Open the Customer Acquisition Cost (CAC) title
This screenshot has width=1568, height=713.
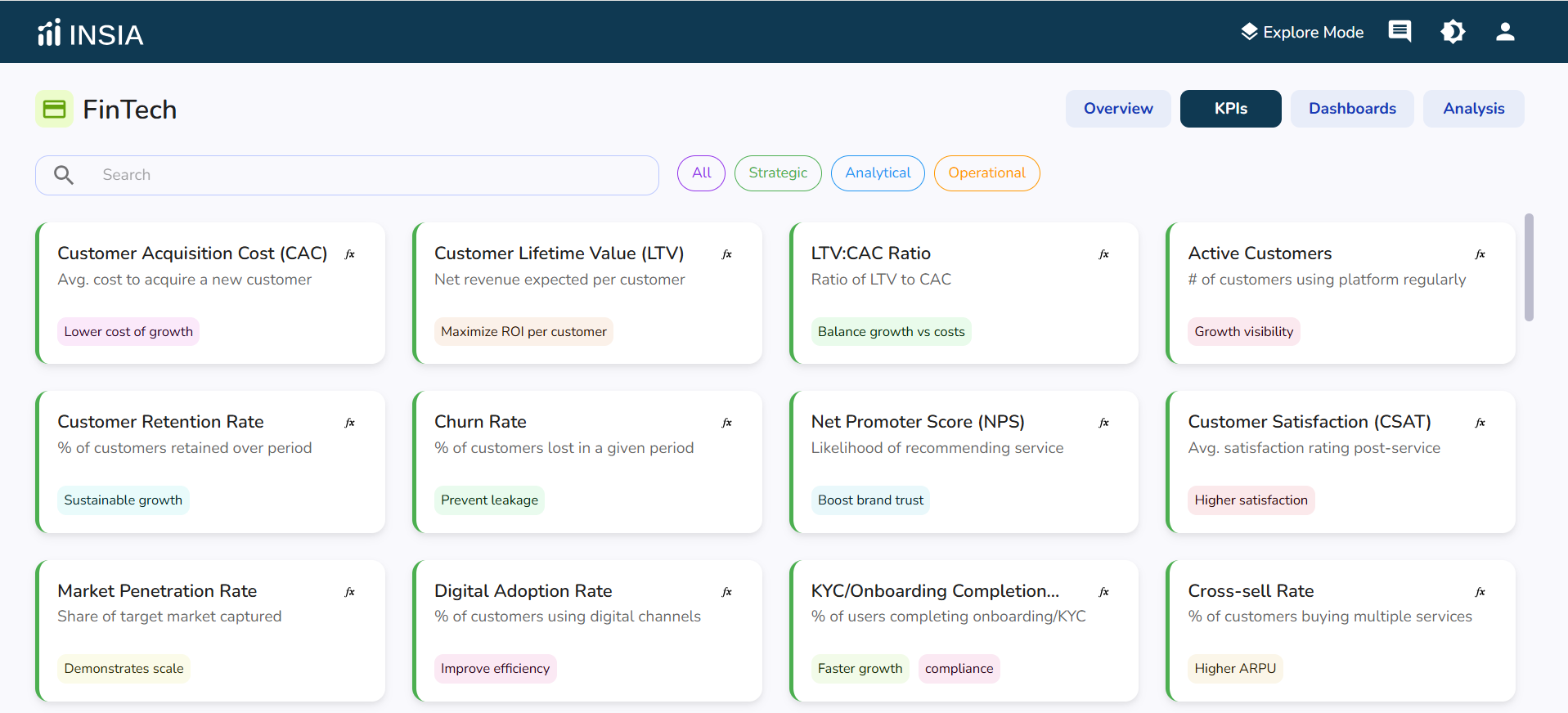click(192, 253)
